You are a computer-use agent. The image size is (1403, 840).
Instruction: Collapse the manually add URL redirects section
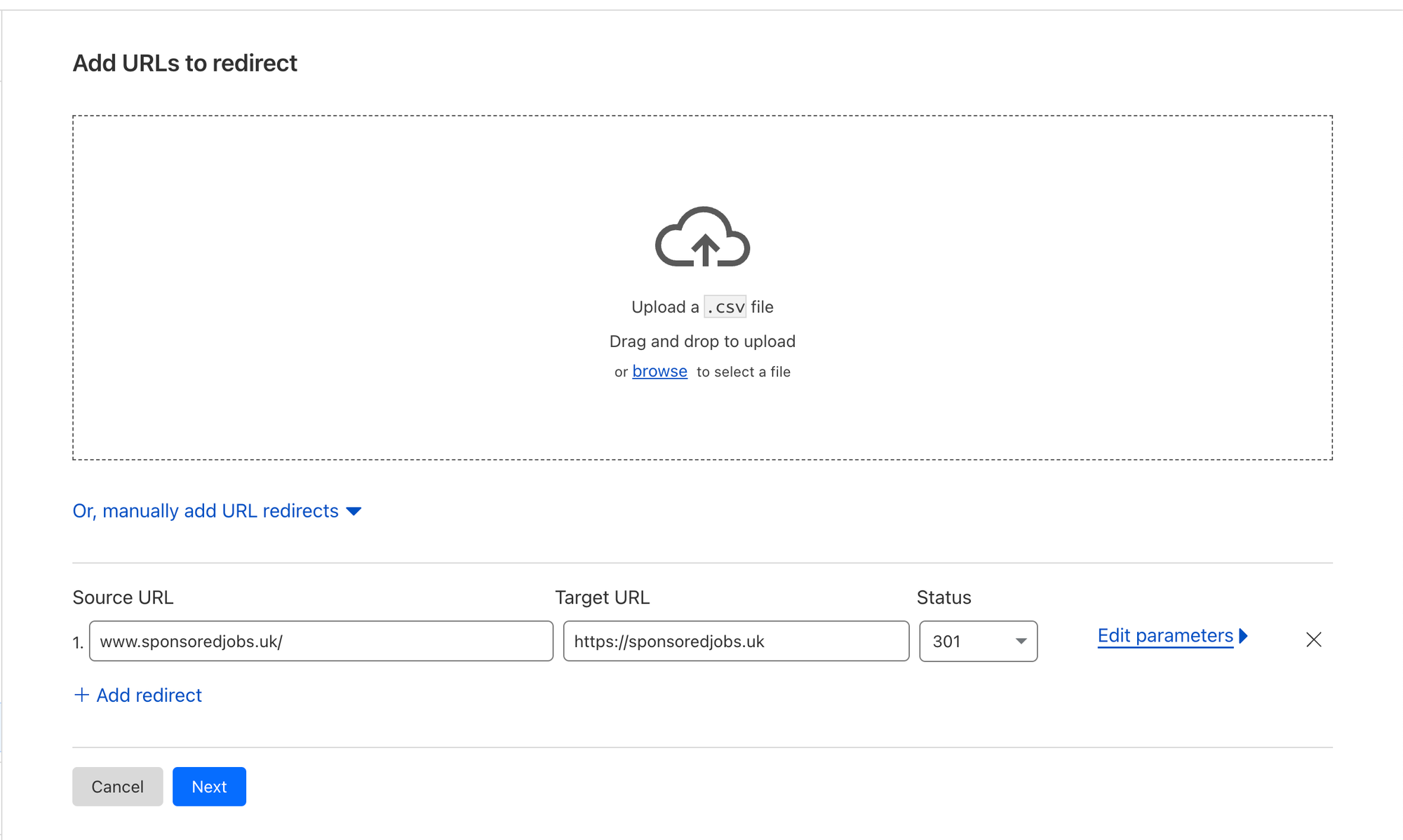click(206, 511)
